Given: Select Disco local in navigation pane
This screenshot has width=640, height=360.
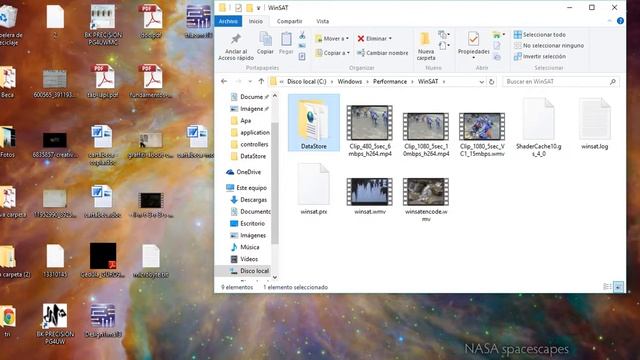Looking at the screenshot, I should [x=249, y=271].
